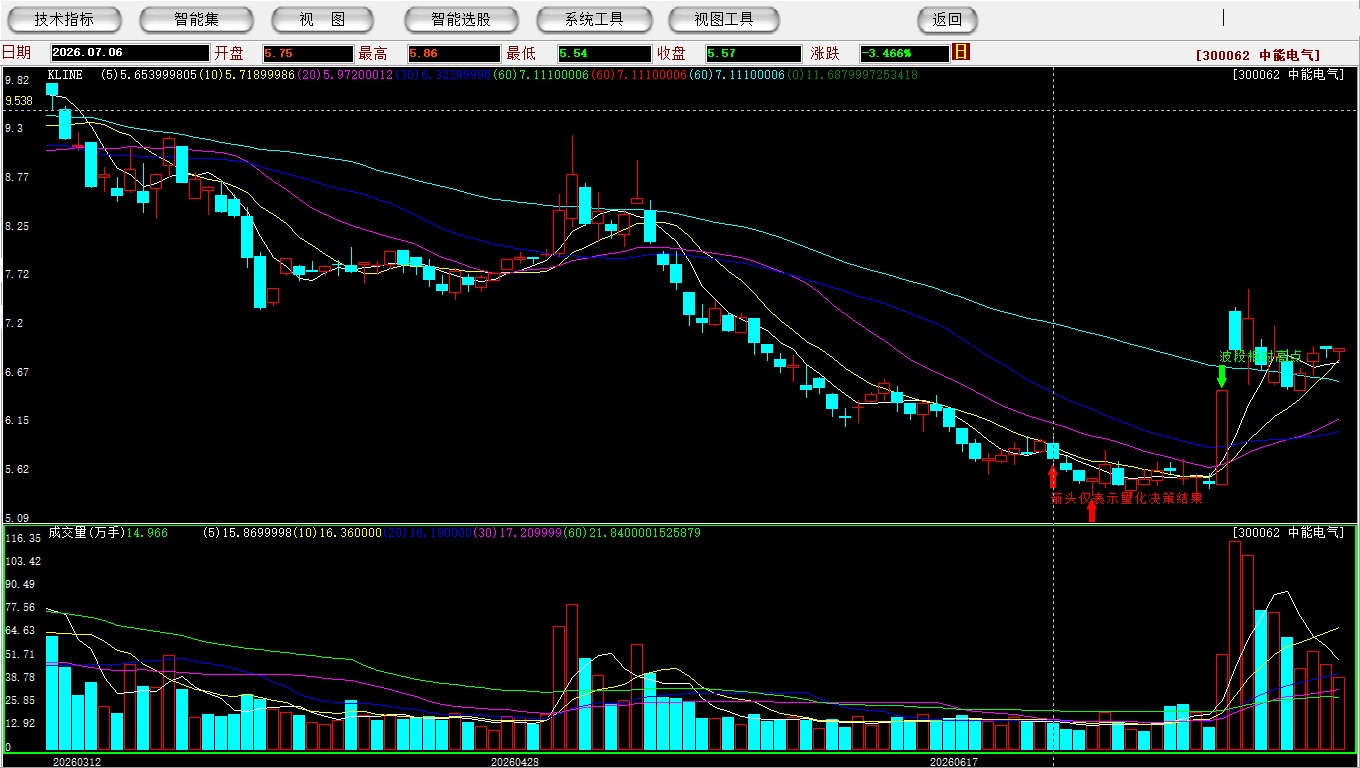Screen dimensions: 1360x768
Task: Click the 箭头仅表示量化决策结果 annotation text
Action: [1126, 497]
